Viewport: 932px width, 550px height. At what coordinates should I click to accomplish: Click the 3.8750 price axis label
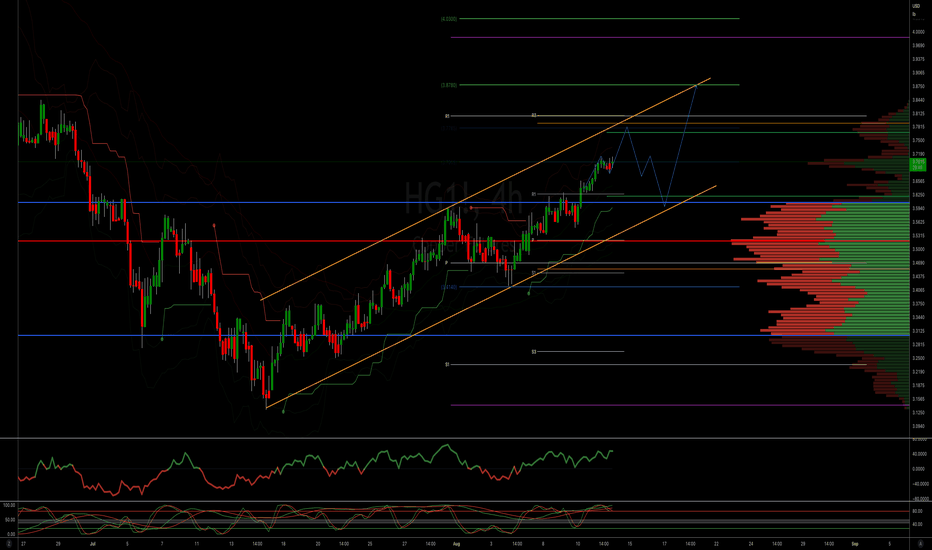tap(918, 86)
